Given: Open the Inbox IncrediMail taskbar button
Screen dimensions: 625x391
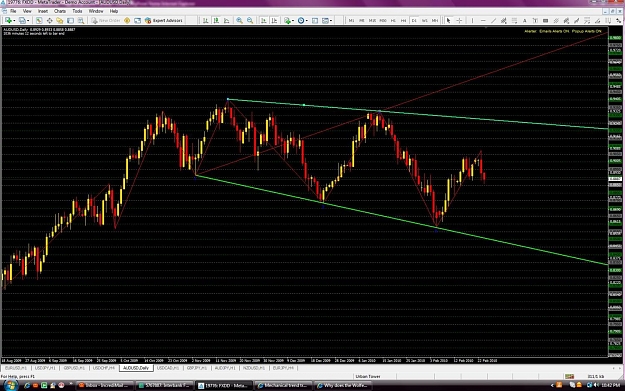Looking at the screenshot, I should coord(105,385).
